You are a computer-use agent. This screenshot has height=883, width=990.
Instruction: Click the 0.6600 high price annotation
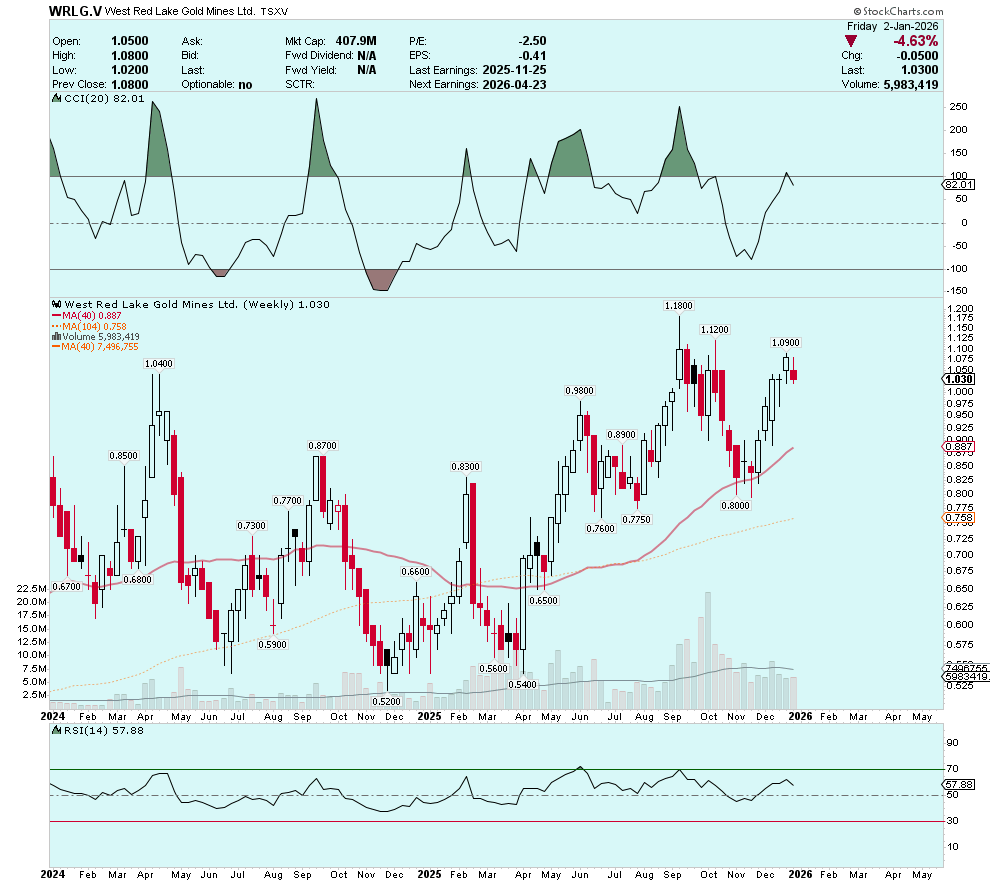tap(415, 572)
